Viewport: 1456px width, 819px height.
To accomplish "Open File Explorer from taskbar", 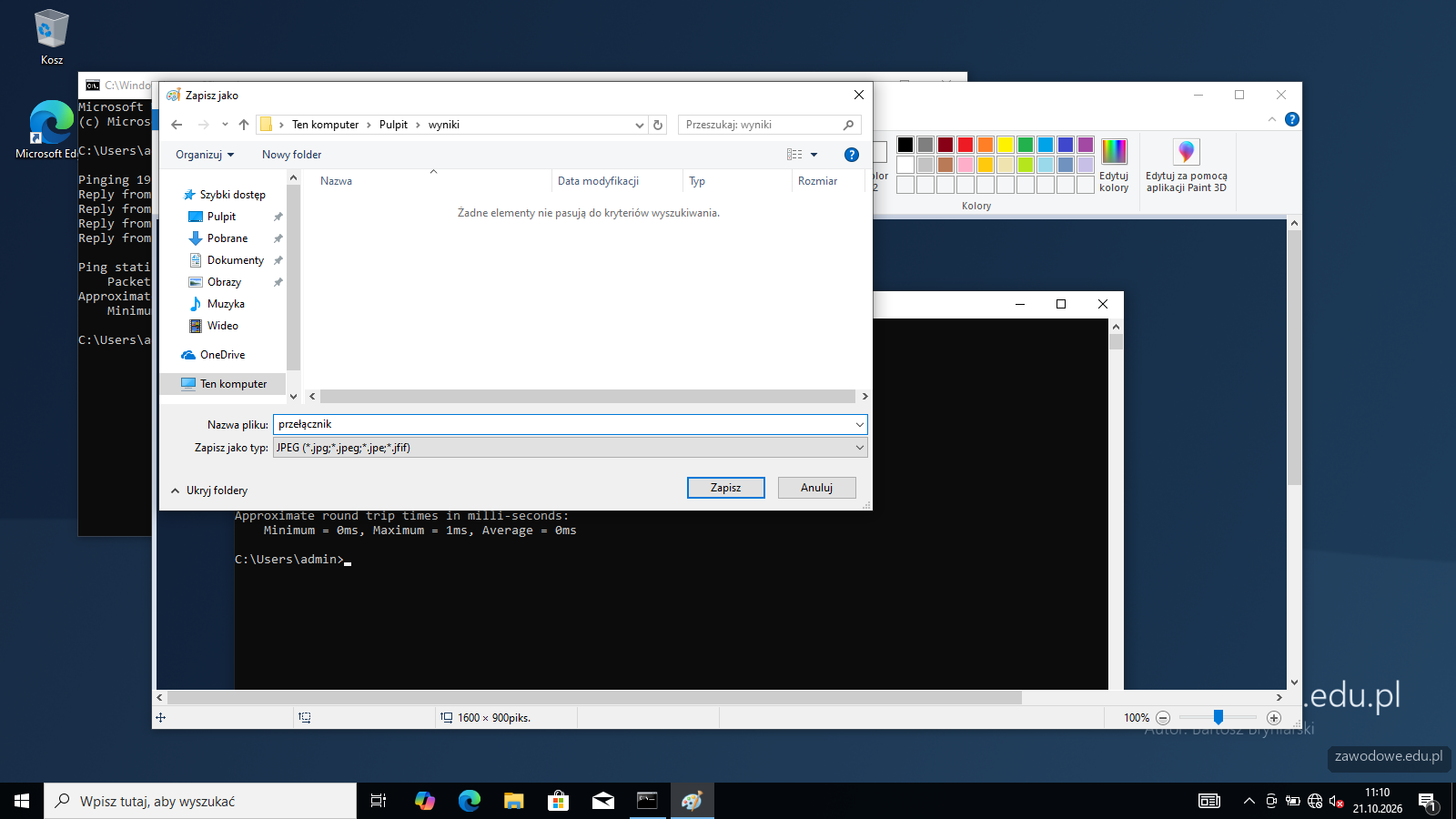I will pyautogui.click(x=514, y=801).
